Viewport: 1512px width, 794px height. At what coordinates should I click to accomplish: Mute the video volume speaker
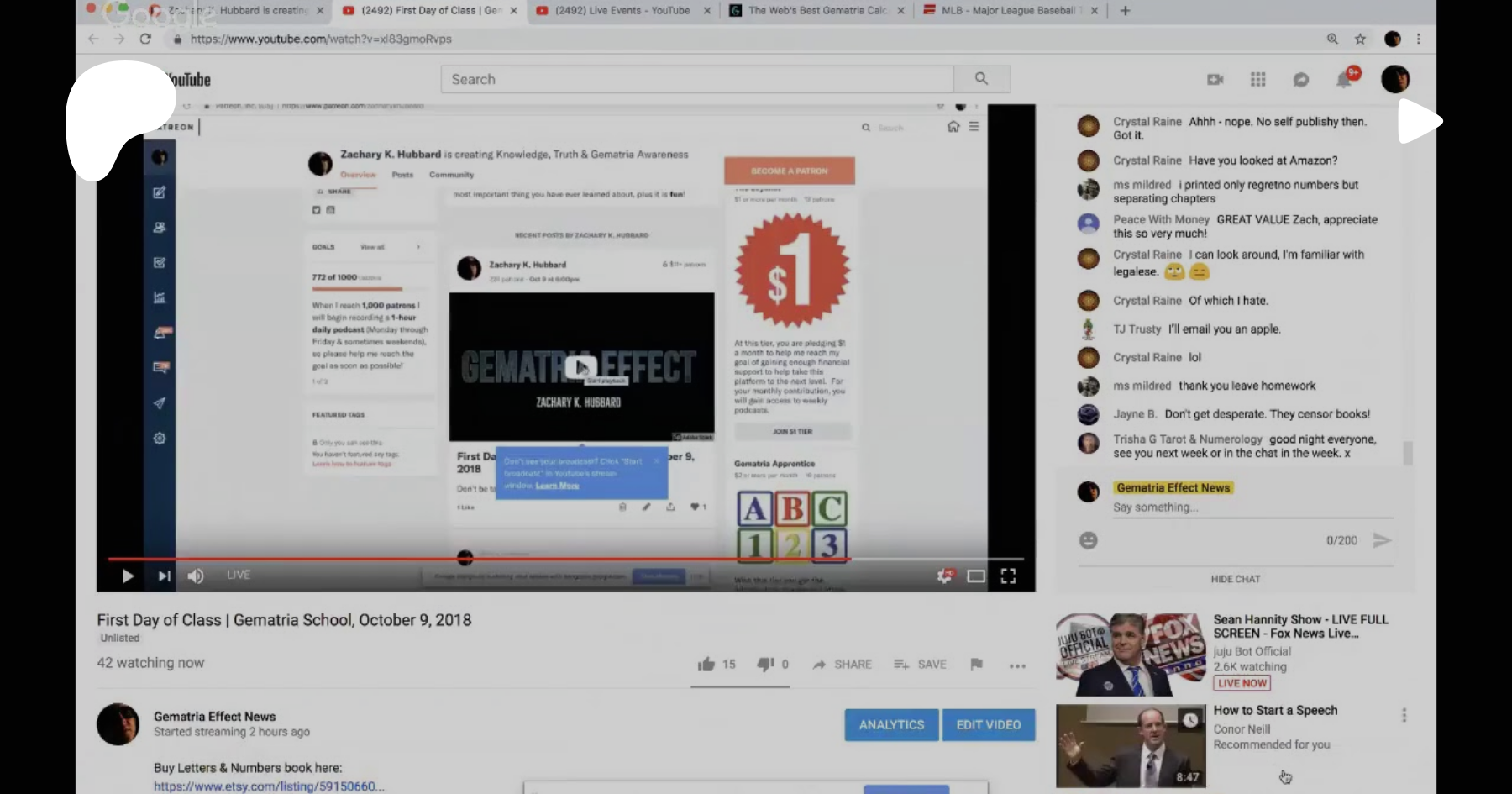pos(196,576)
